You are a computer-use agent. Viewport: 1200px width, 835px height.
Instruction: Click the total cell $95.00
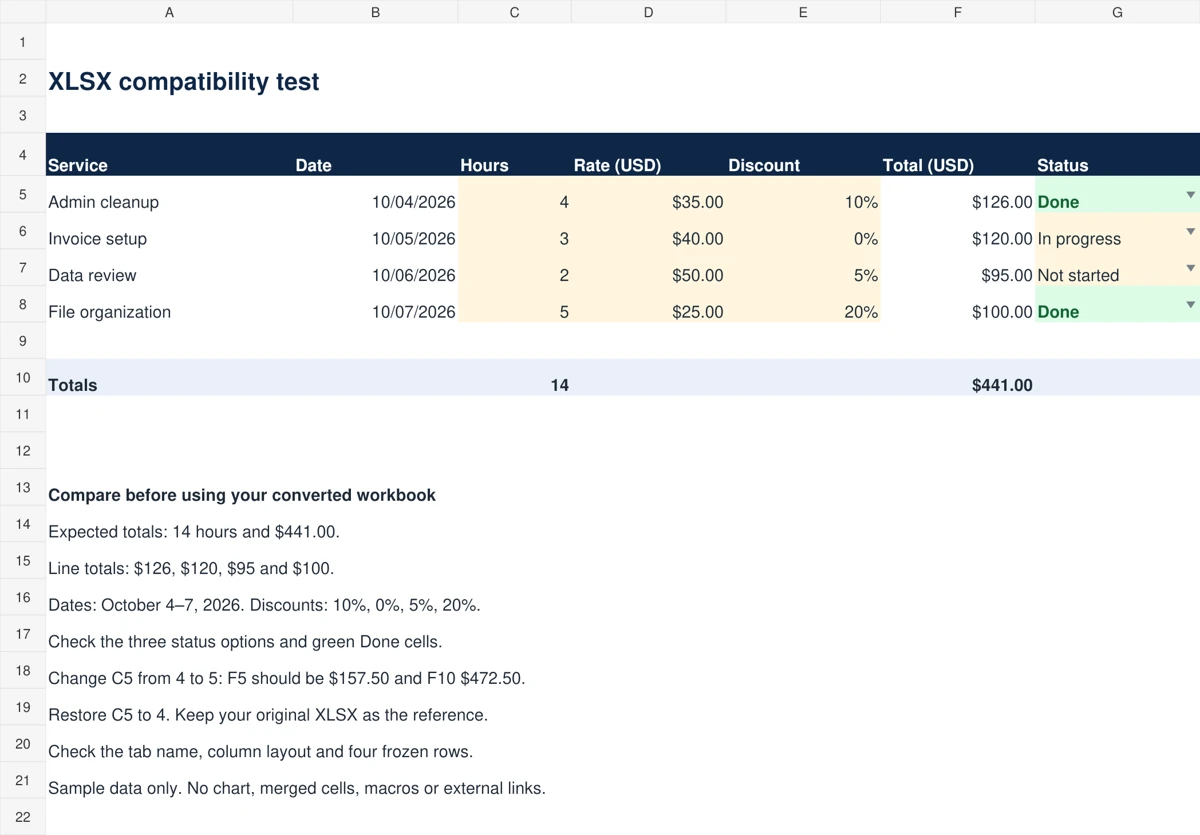click(957, 268)
